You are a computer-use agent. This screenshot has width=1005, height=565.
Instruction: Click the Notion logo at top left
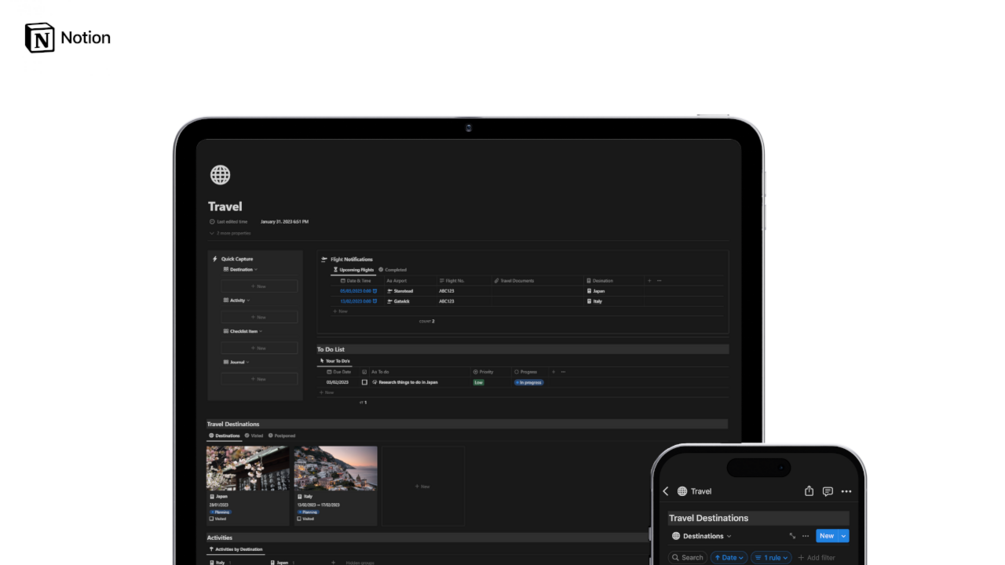pyautogui.click(x=67, y=38)
